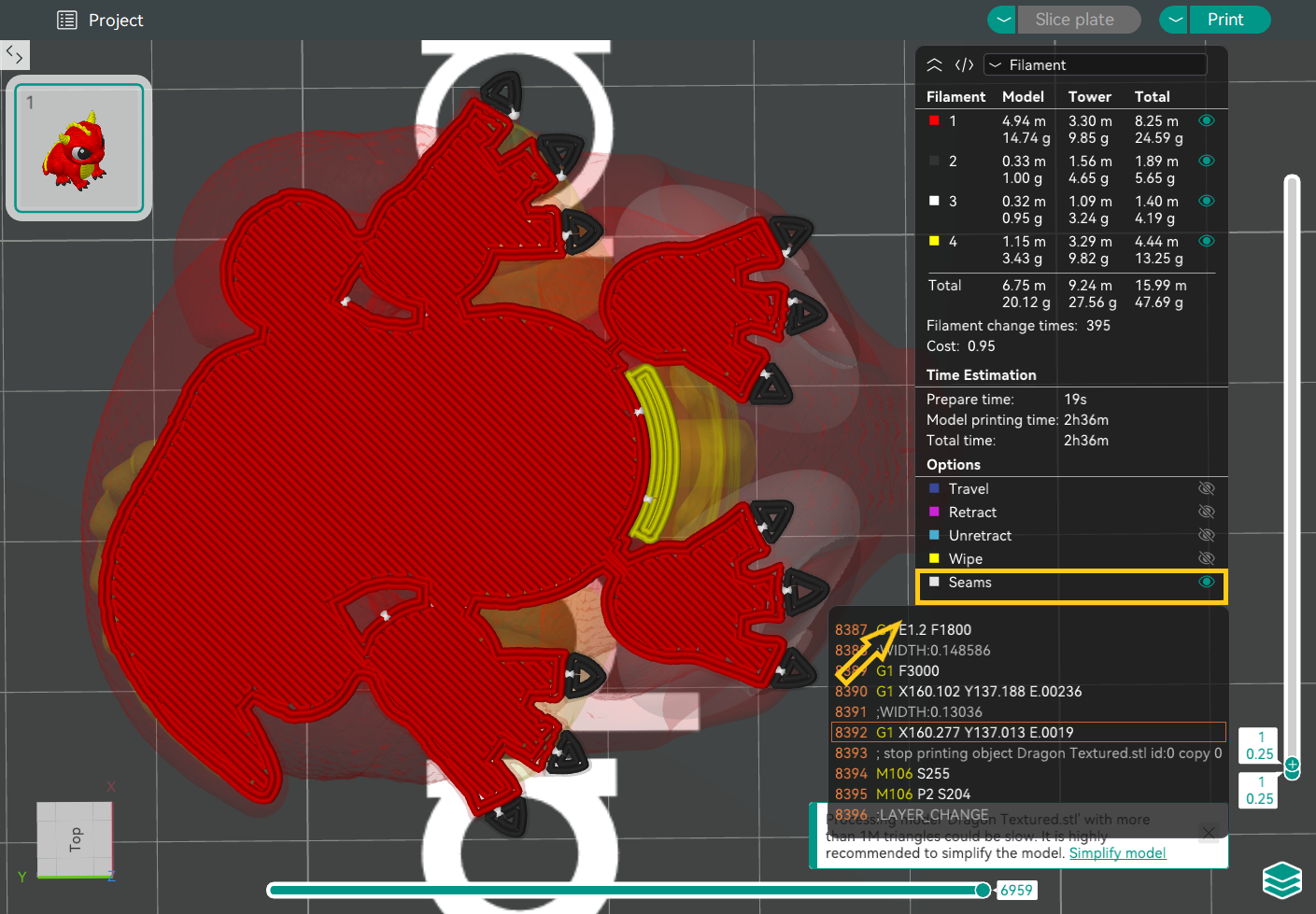Click the 'Model printing time:' row
The width and height of the screenshot is (1316, 914).
point(1017,419)
